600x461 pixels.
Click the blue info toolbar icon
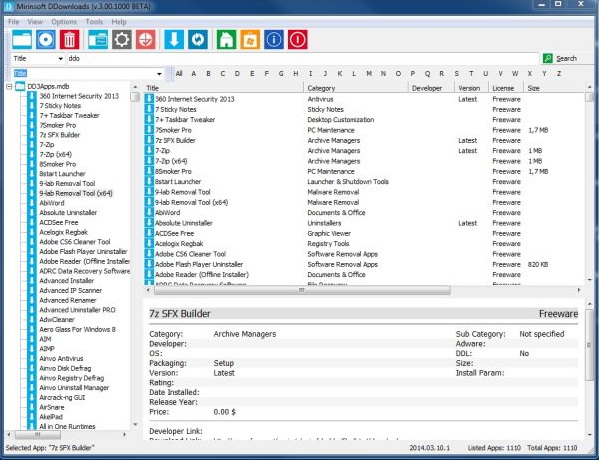pyautogui.click(x=274, y=39)
